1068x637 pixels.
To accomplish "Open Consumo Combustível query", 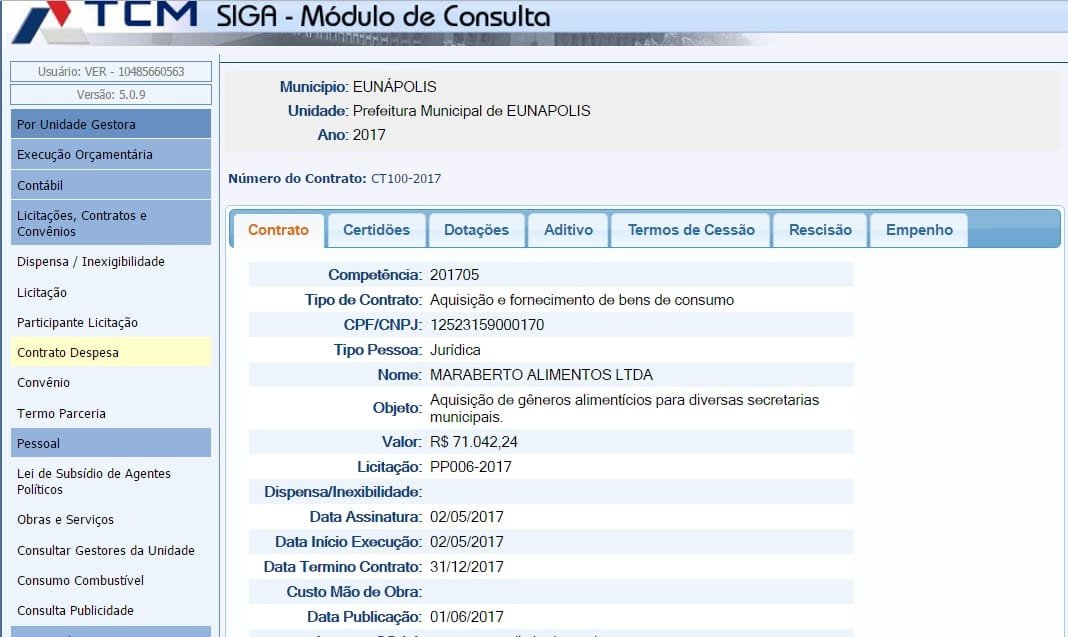I will click(81, 580).
